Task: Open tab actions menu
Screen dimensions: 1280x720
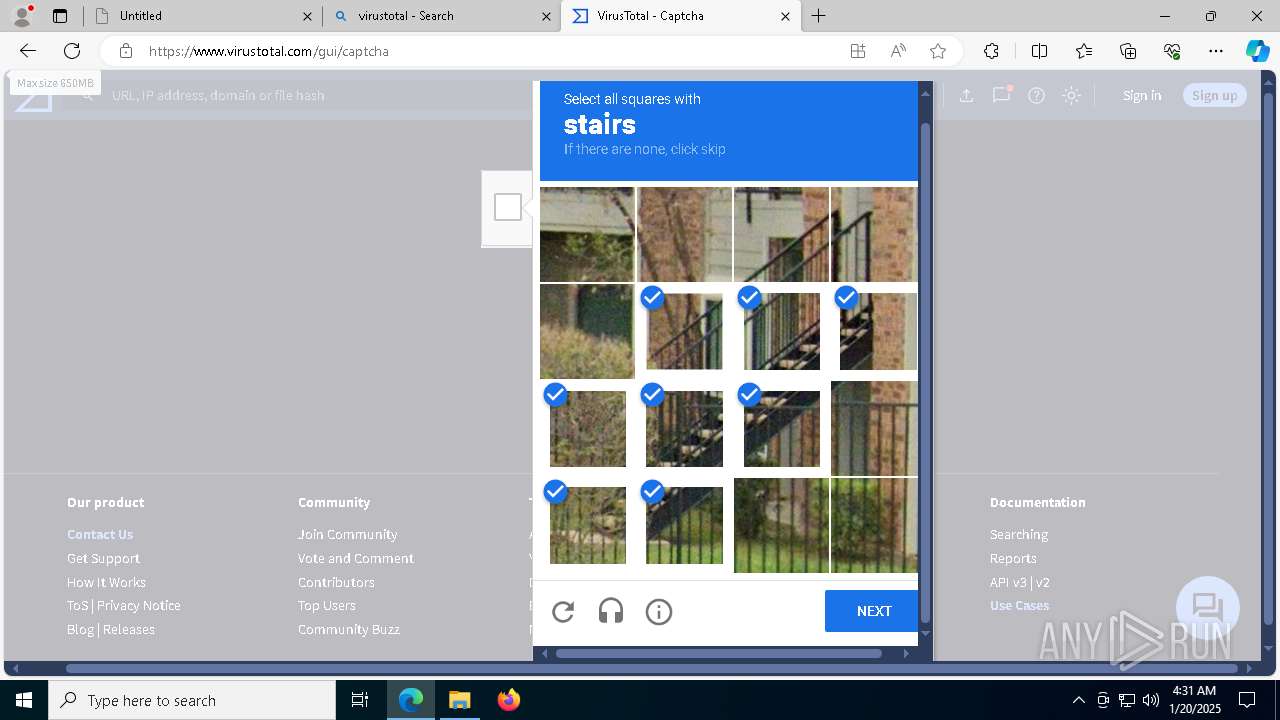Action: click(x=60, y=16)
